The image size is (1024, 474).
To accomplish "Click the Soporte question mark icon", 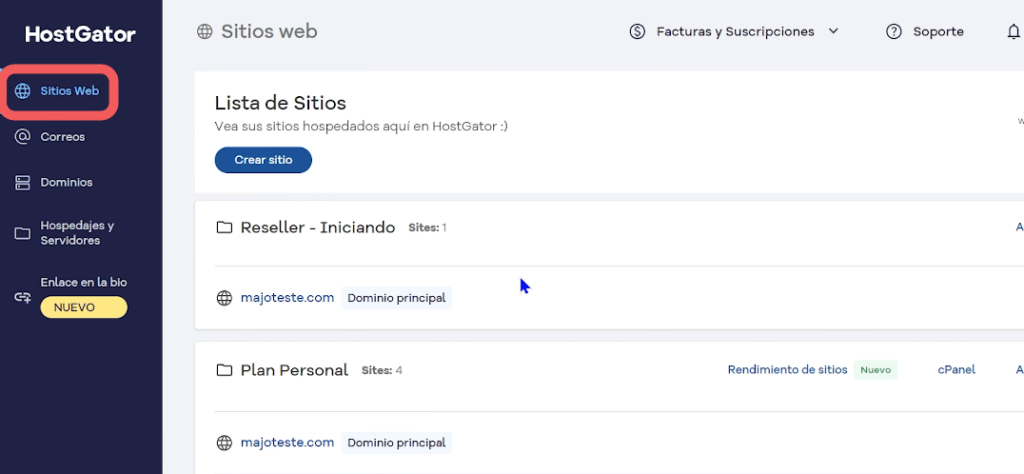I will [894, 31].
